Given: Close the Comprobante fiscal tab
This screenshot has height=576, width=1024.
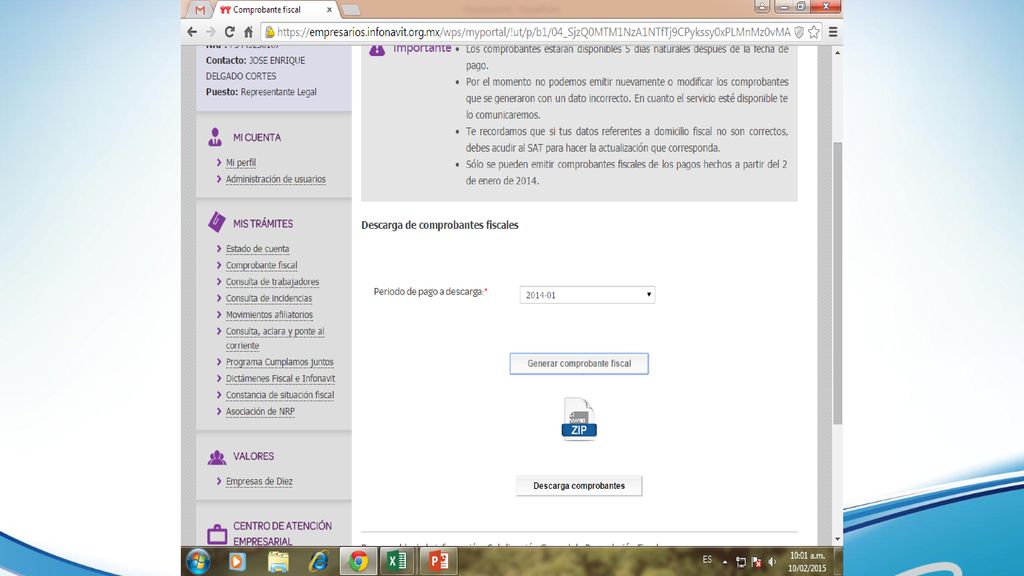Looking at the screenshot, I should click(x=329, y=10).
